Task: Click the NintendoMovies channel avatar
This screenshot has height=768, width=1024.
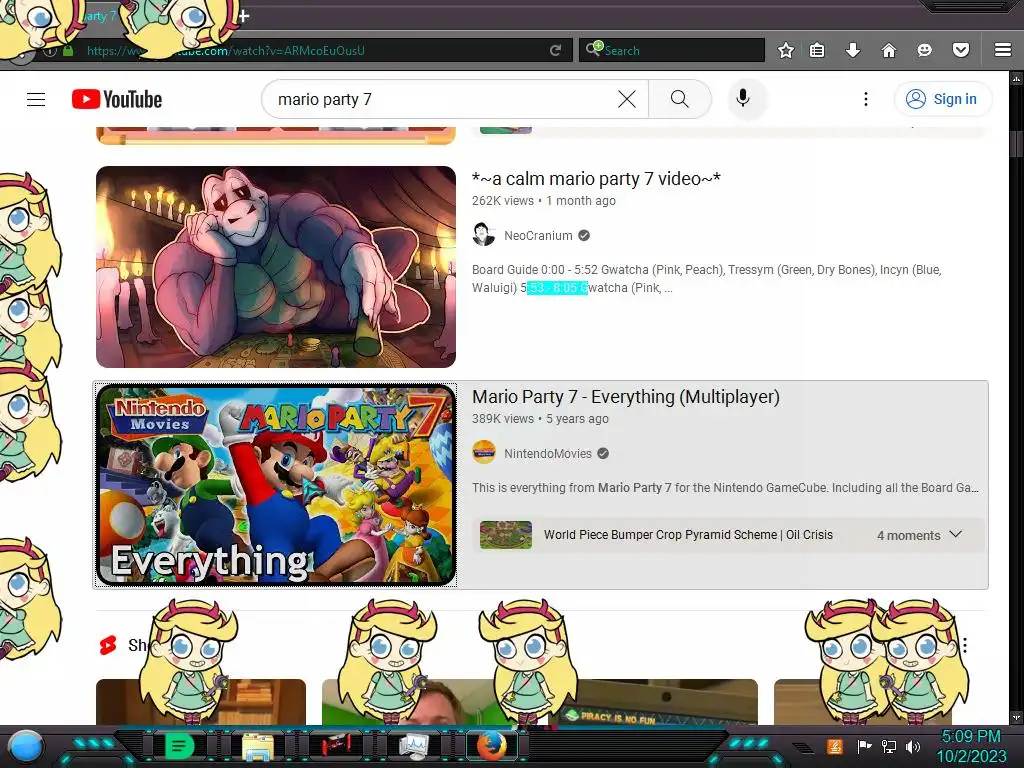Action: 484,453
